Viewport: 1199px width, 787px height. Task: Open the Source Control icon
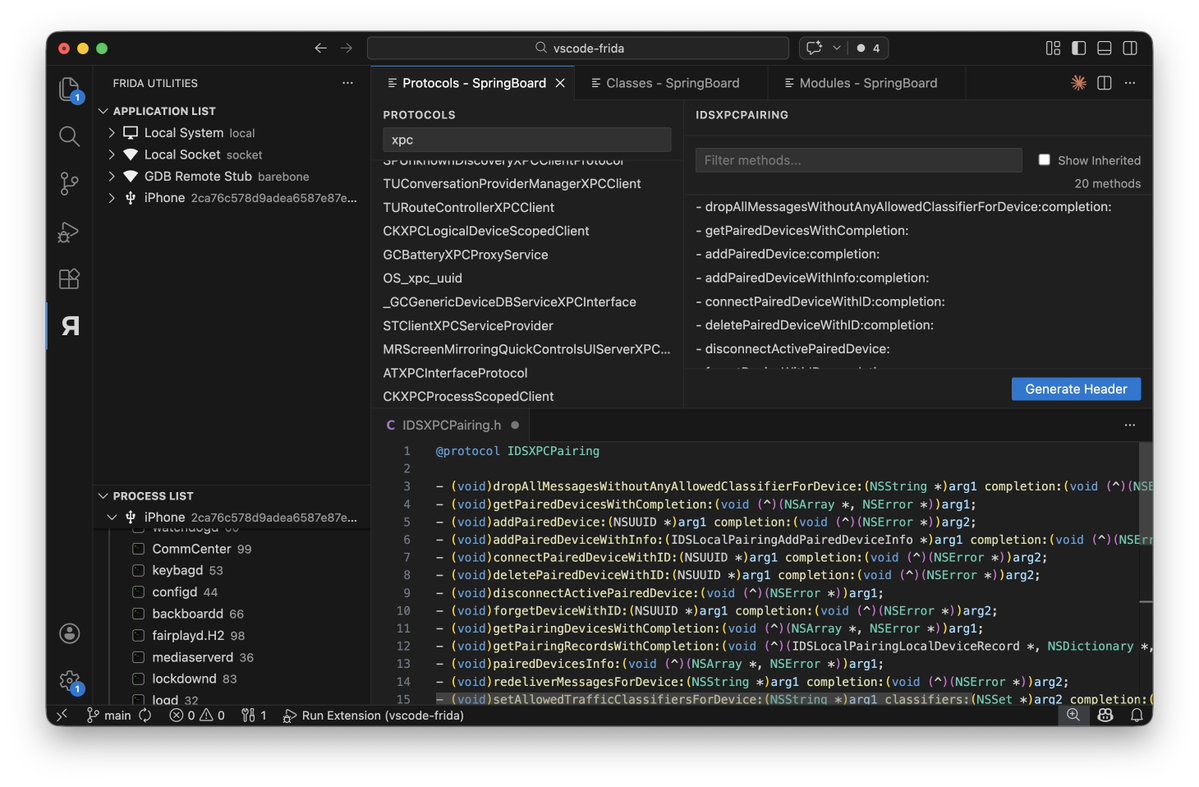click(x=68, y=183)
